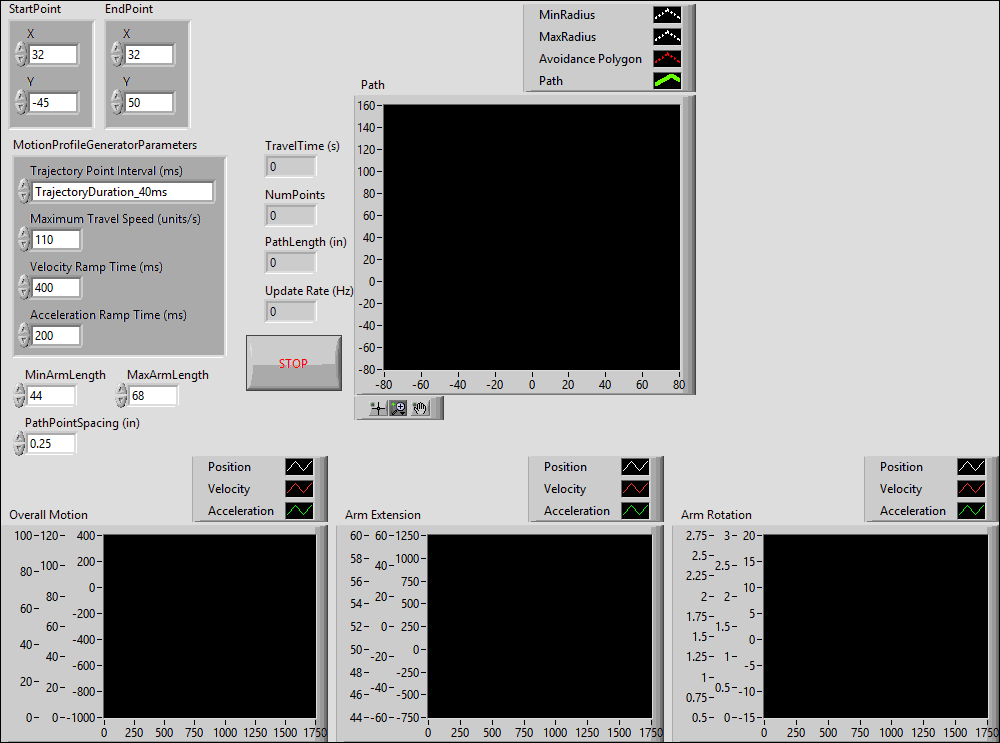Decrement the EndPoint Y value with its stepper
The height and width of the screenshot is (743, 1000).
[117, 107]
